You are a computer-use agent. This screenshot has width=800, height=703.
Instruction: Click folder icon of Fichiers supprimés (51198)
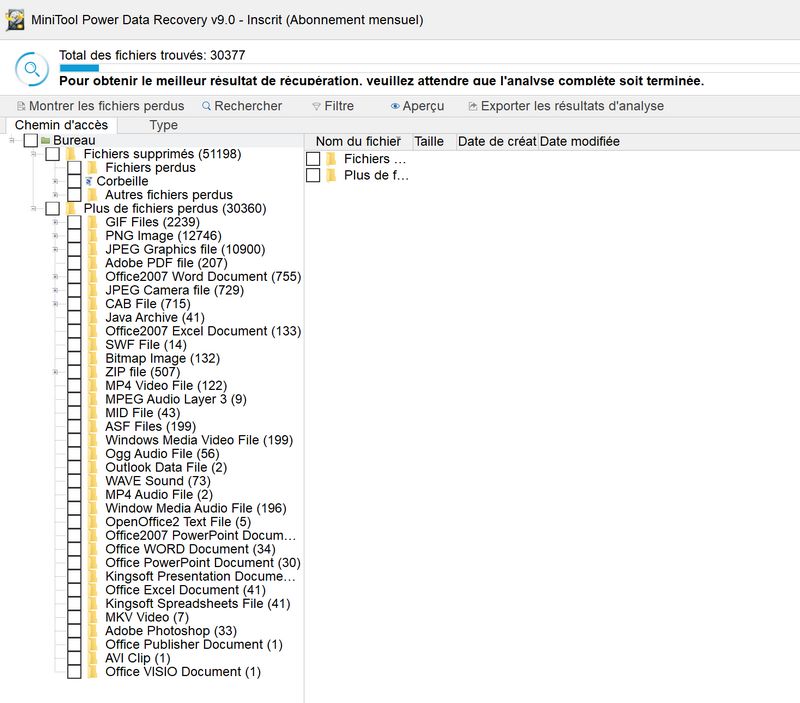[x=71, y=154]
